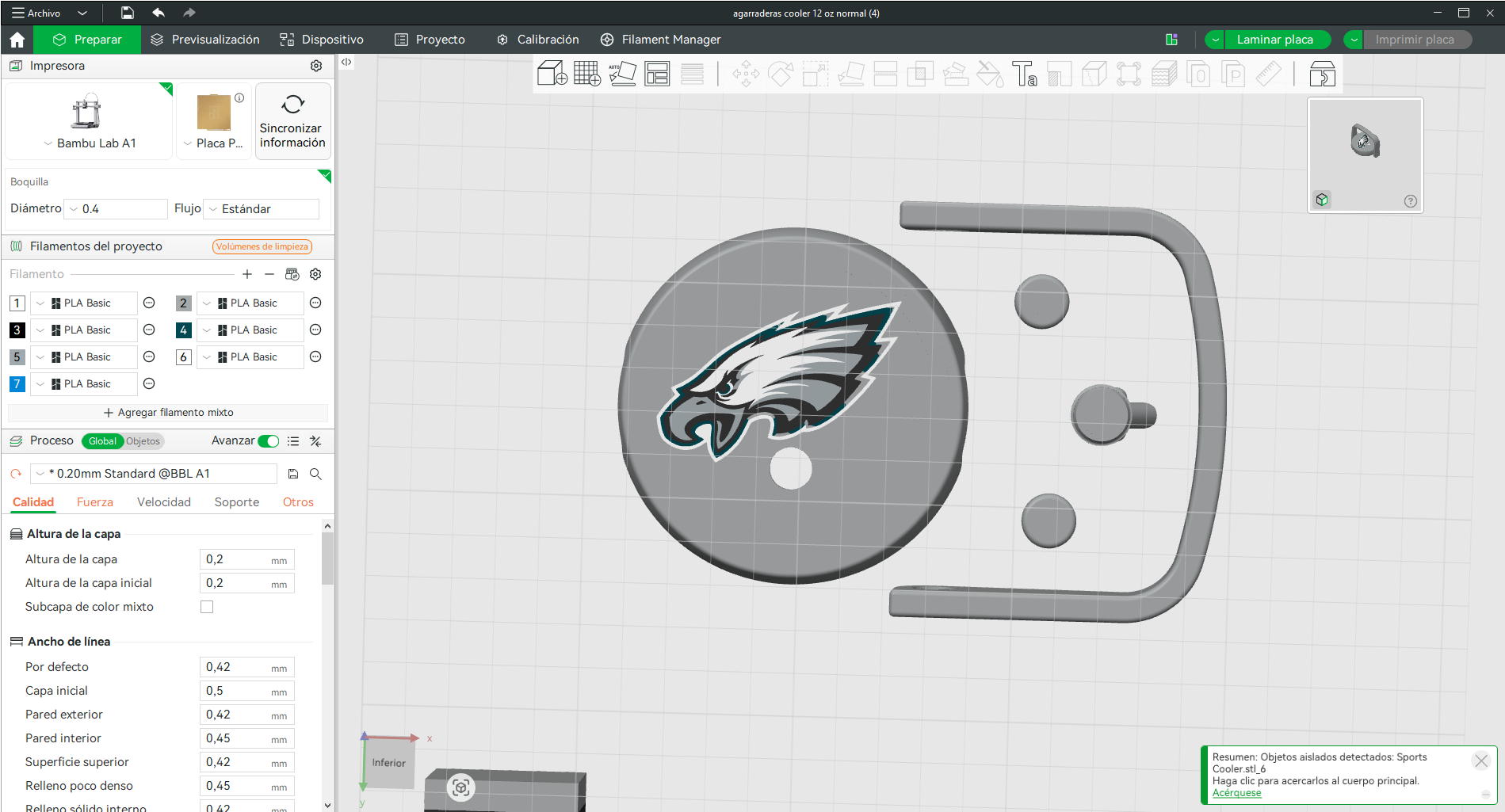
Task: Click Agregar filamento mixto button
Action: [168, 413]
